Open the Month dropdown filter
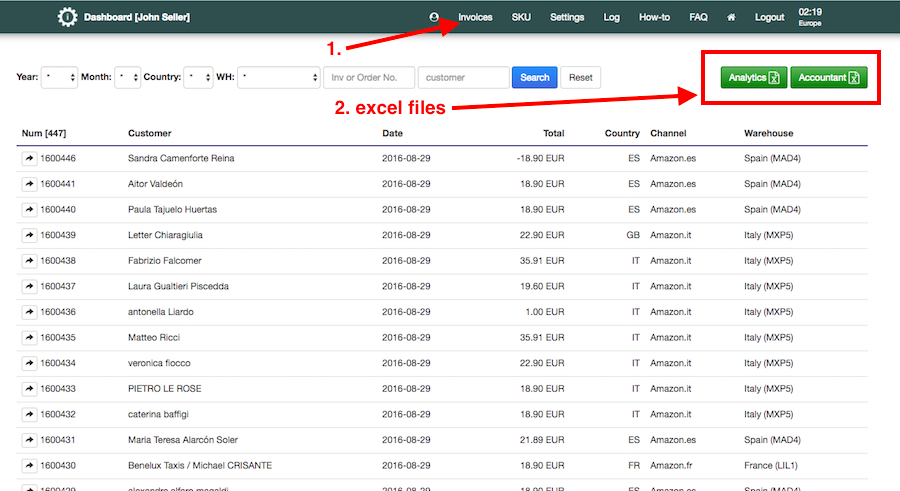The height and width of the screenshot is (491, 900). pos(128,77)
